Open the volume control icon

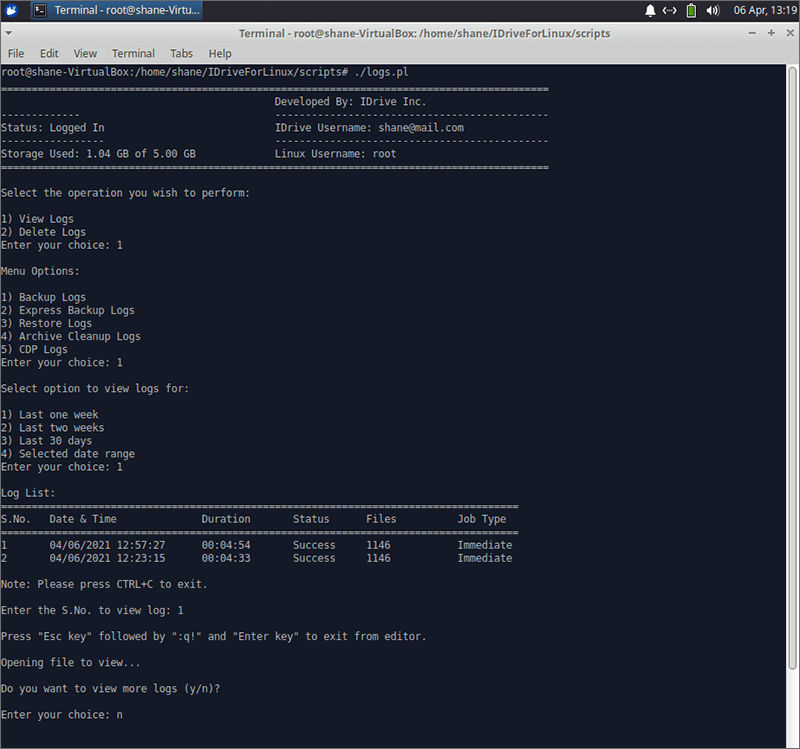pyautogui.click(x=712, y=10)
